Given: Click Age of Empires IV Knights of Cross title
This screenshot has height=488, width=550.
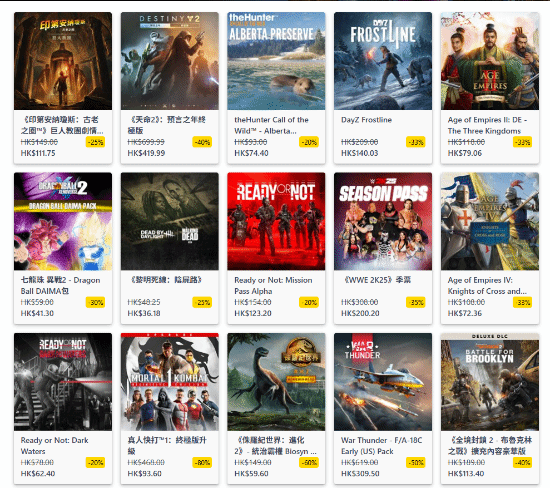Looking at the screenshot, I should point(487,286).
